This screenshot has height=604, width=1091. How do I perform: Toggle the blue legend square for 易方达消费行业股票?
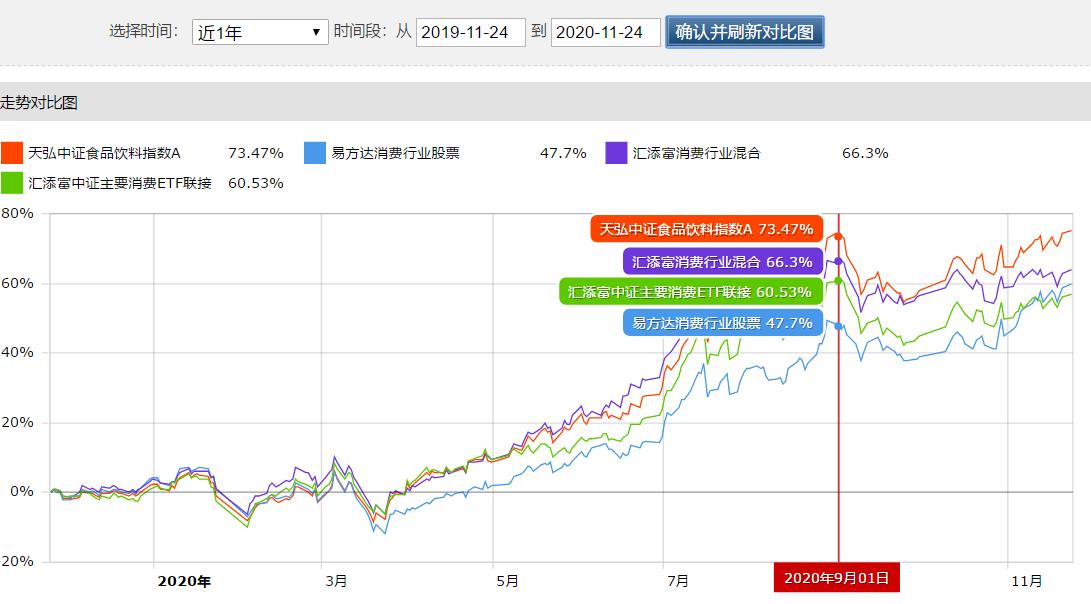click(x=315, y=153)
